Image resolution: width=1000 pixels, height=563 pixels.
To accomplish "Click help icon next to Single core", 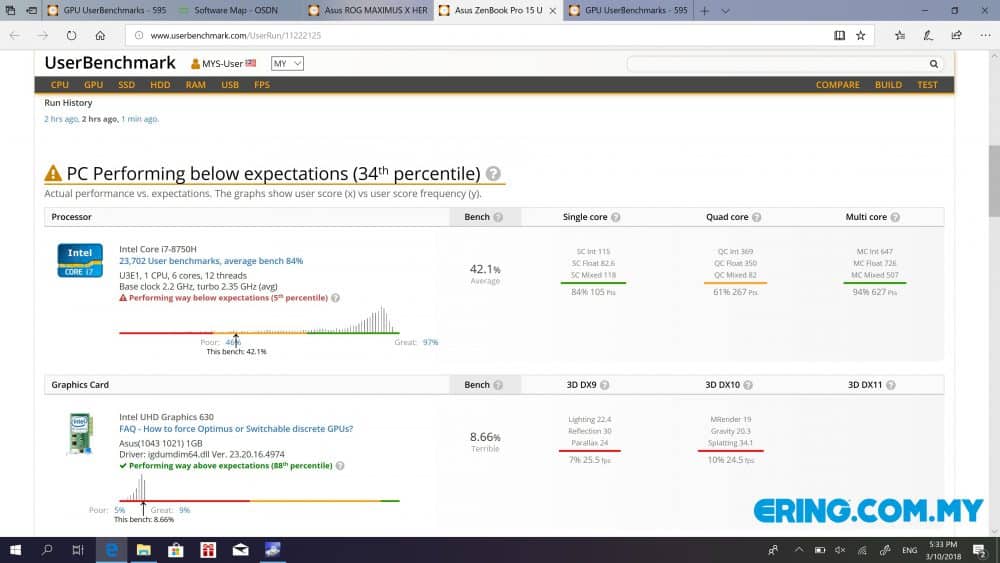I will [615, 217].
